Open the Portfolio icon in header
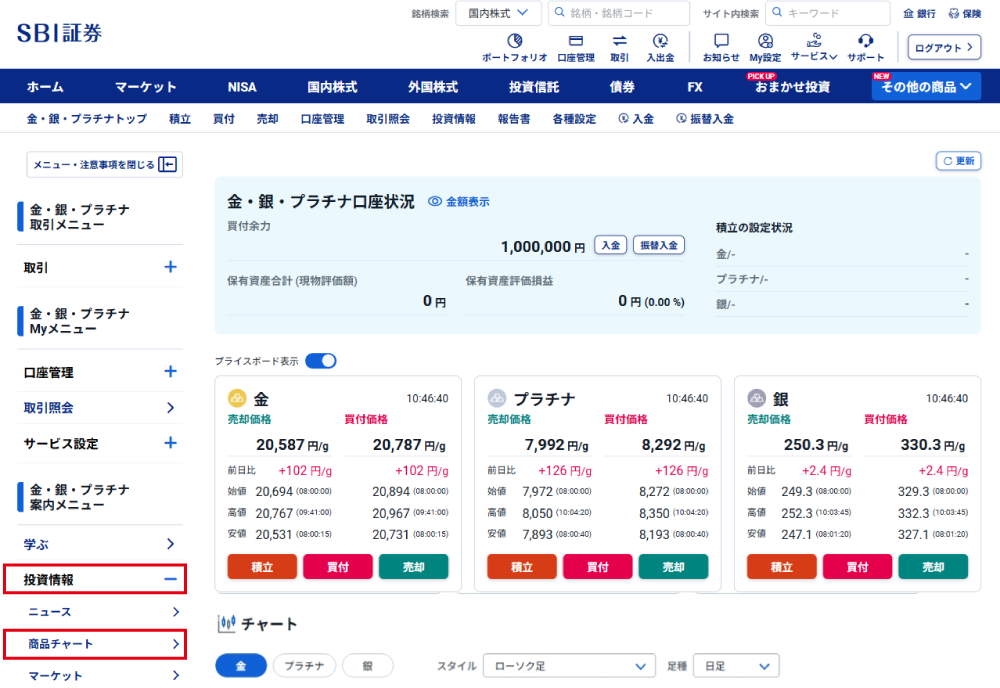 (515, 41)
